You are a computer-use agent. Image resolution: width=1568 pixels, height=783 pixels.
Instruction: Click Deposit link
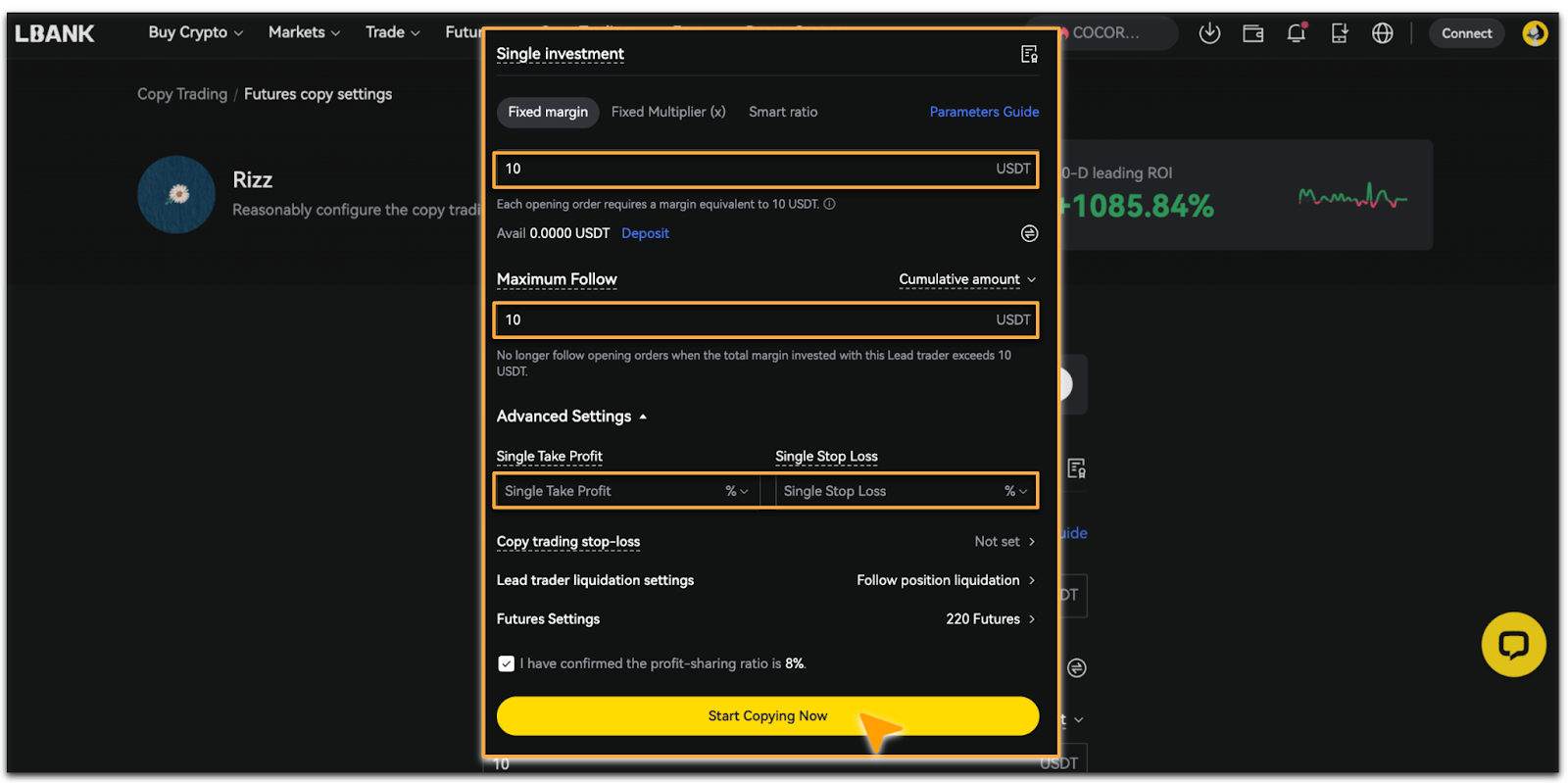(645, 233)
